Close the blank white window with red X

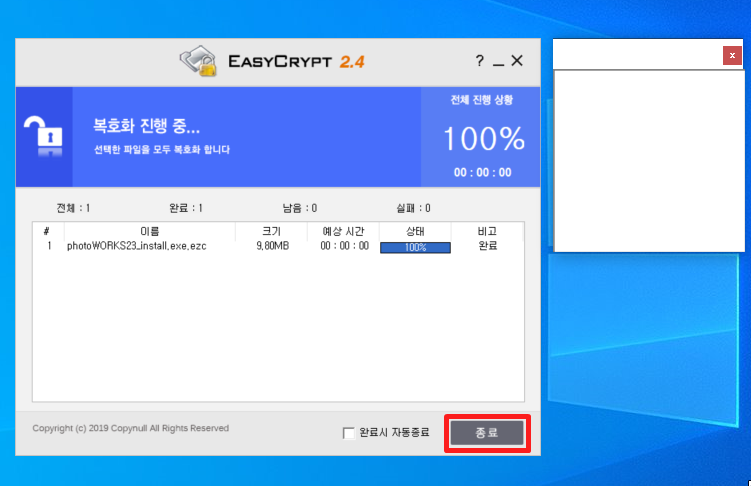click(732, 56)
